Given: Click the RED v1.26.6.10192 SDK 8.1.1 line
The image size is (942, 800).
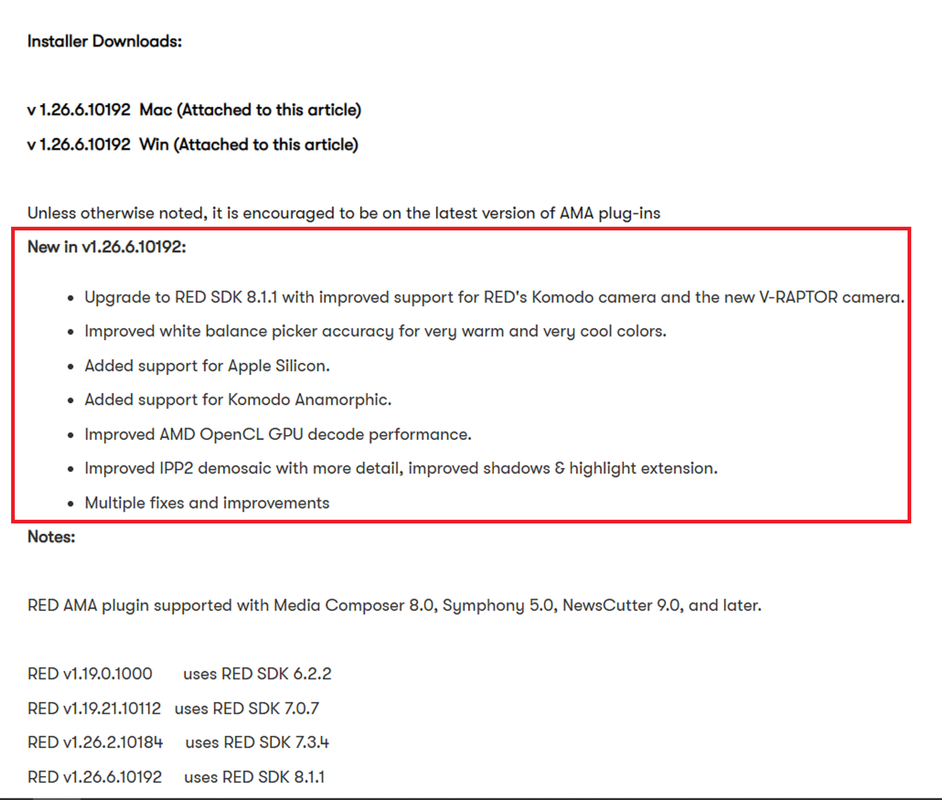Looking at the screenshot, I should point(177,777).
